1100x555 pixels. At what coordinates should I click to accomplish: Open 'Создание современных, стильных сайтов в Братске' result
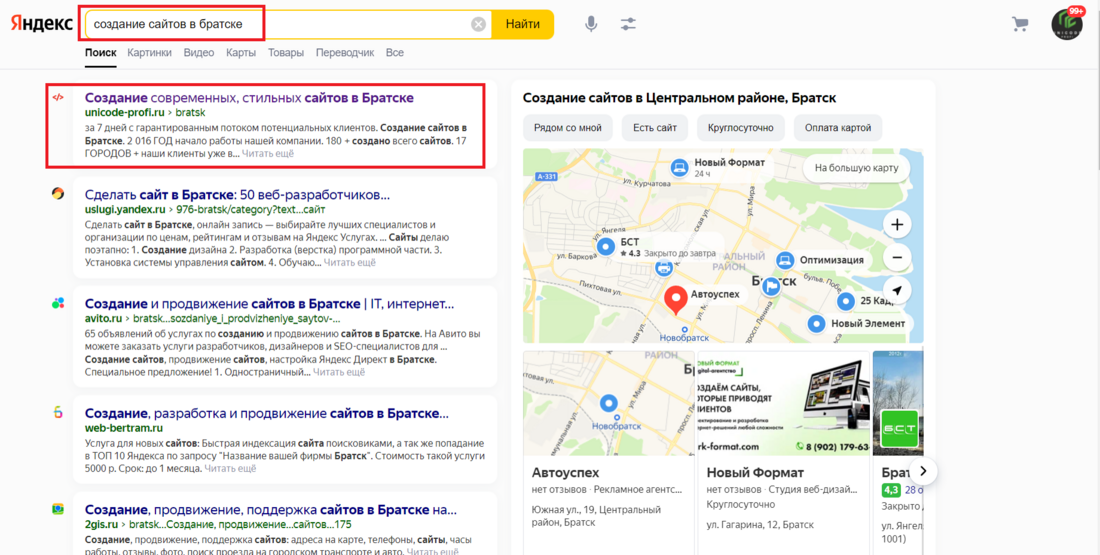point(249,98)
